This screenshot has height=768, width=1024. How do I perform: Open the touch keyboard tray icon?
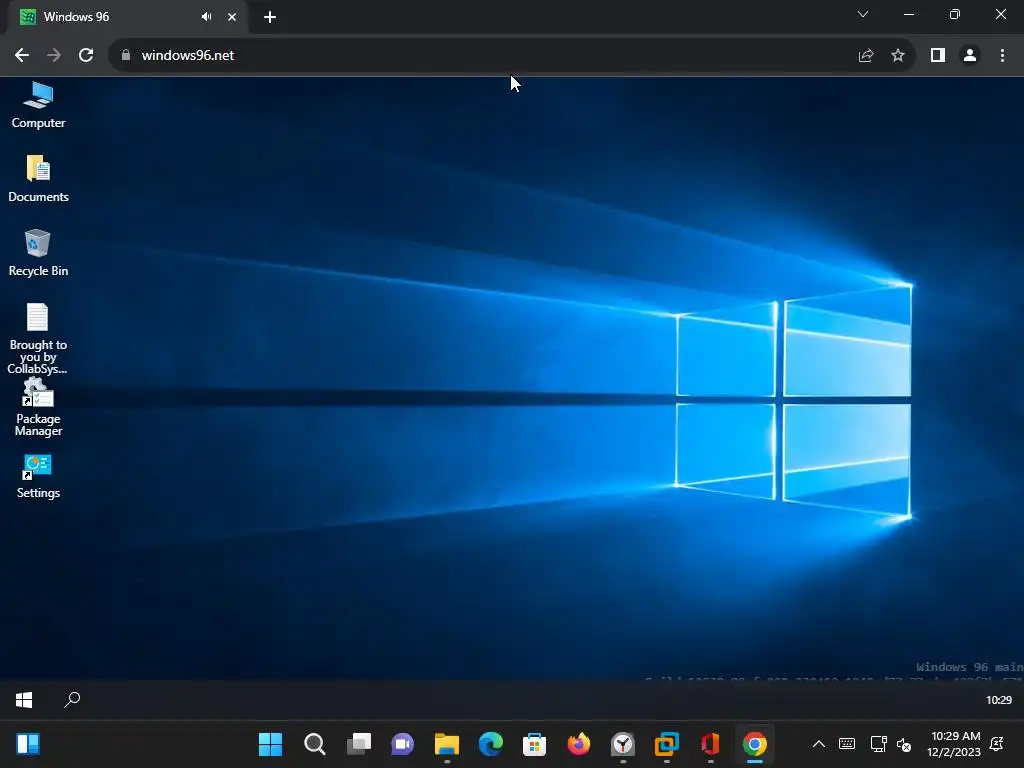pos(847,744)
